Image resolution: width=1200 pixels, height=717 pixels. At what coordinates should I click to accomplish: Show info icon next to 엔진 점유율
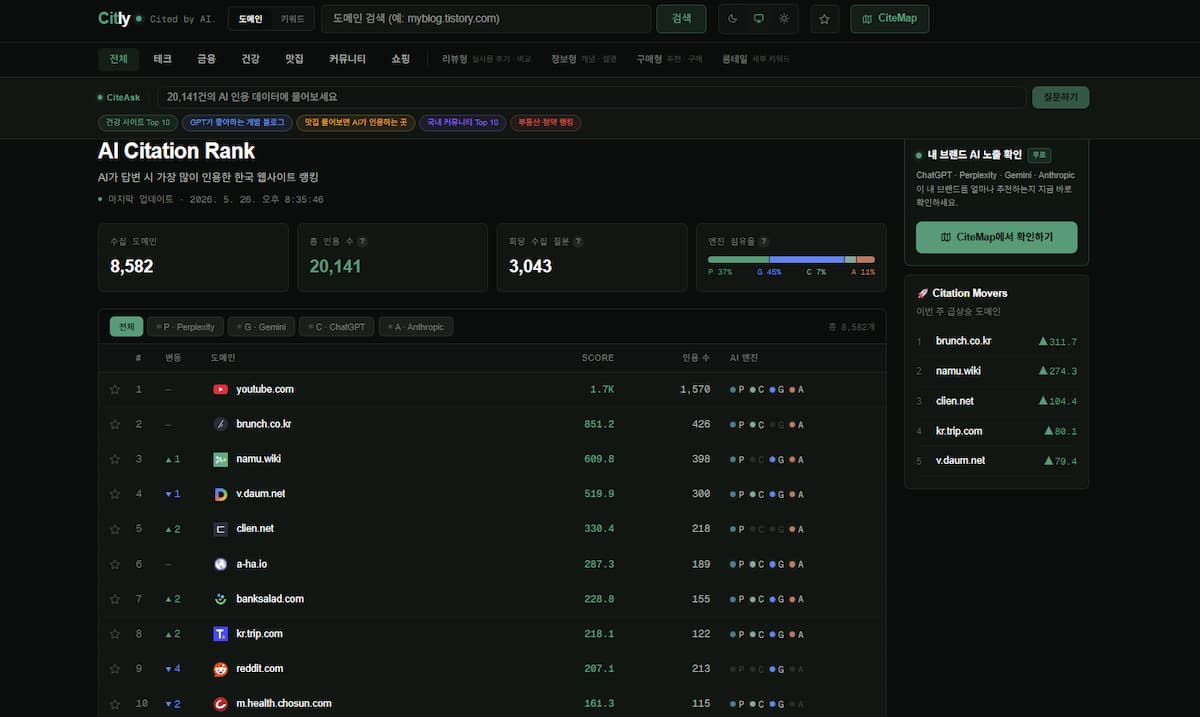point(764,241)
